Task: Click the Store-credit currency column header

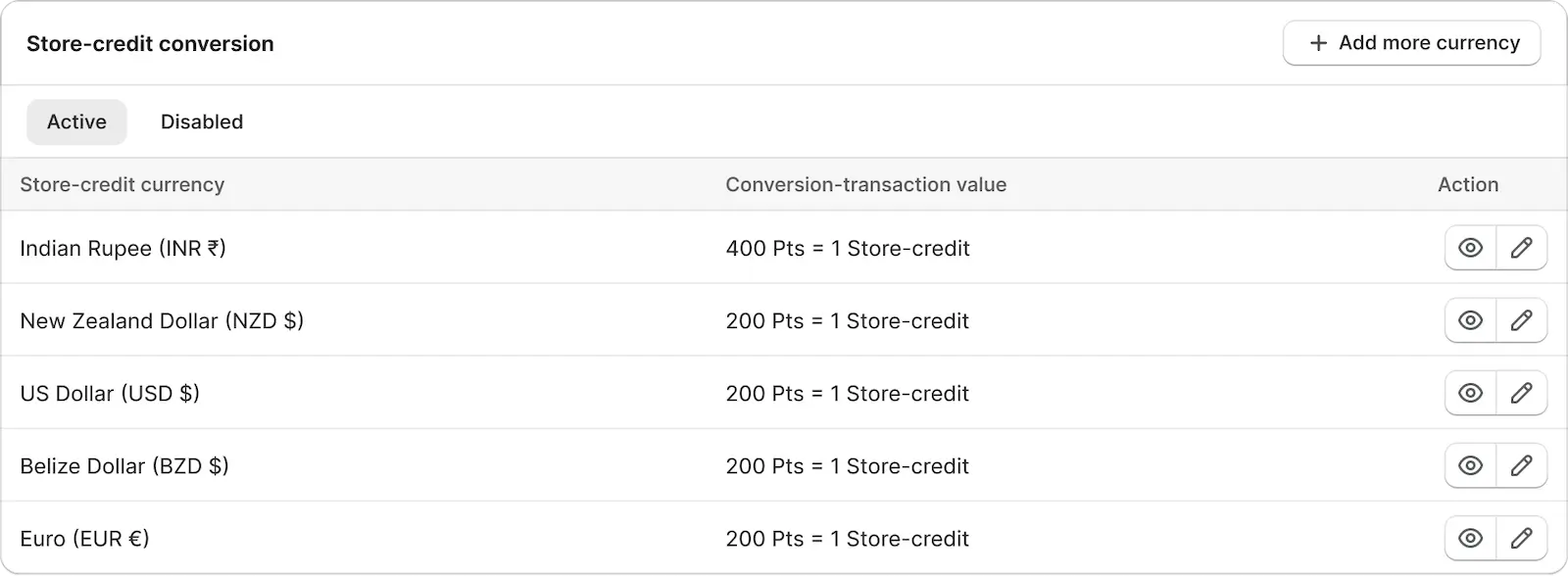Action: (x=122, y=184)
